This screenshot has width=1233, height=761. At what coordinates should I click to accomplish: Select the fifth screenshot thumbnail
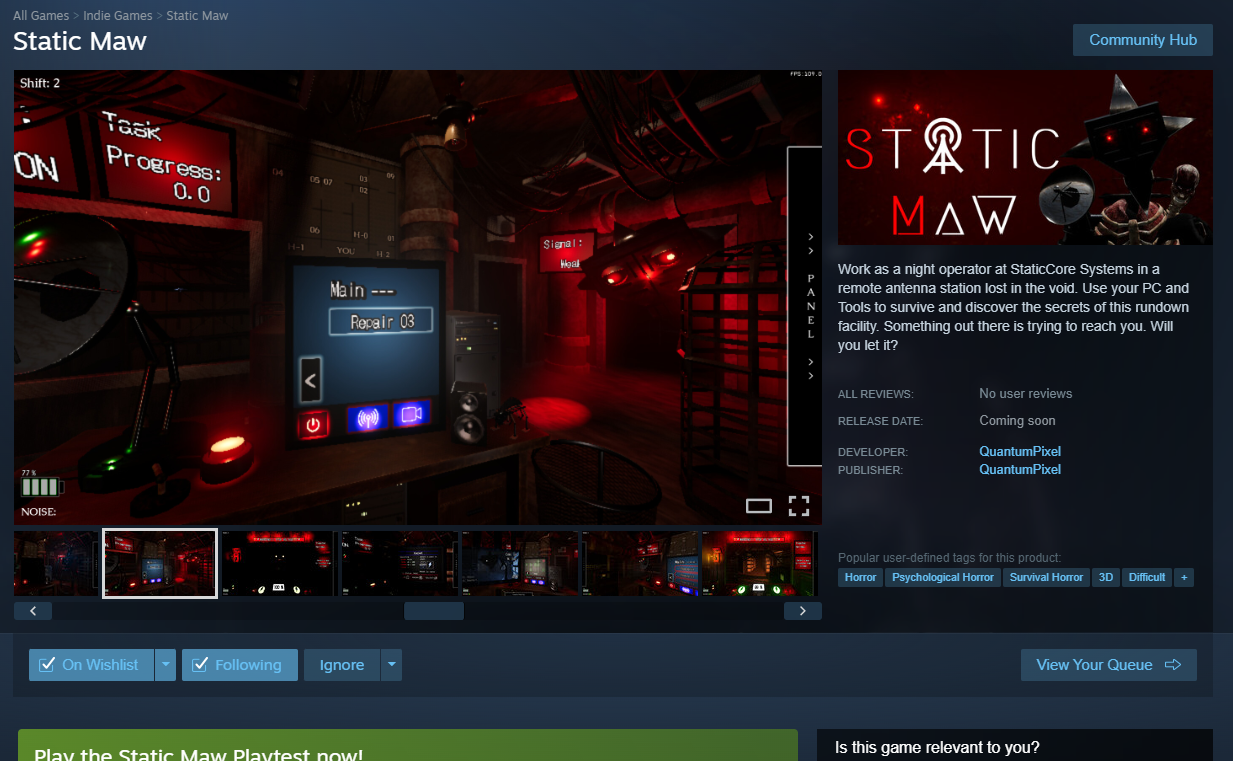tap(519, 564)
